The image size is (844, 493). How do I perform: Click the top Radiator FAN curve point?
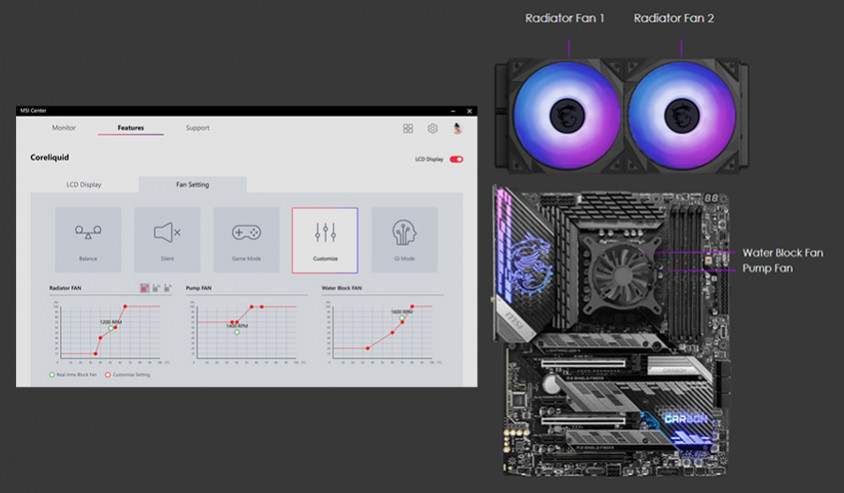tap(125, 307)
